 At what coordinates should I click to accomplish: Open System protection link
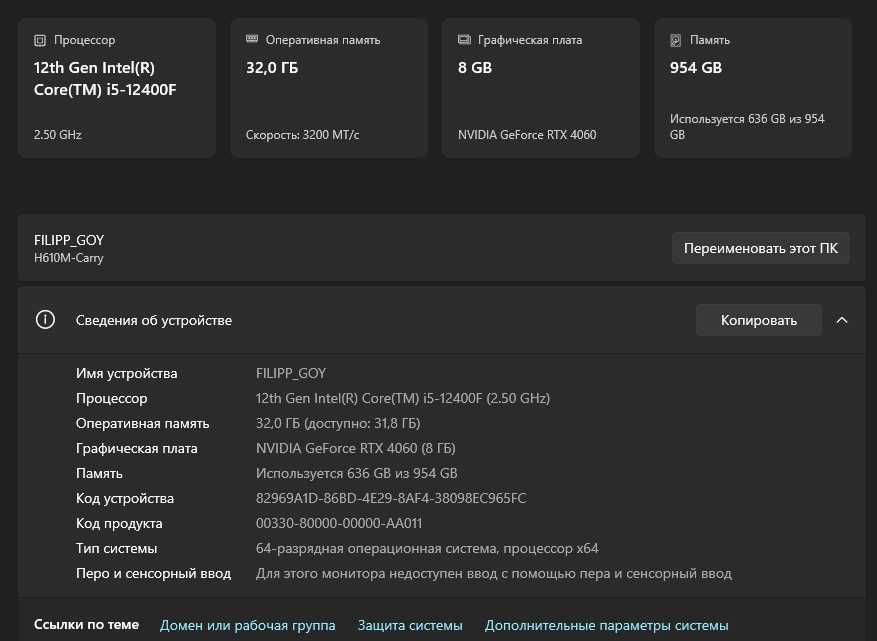[410, 625]
